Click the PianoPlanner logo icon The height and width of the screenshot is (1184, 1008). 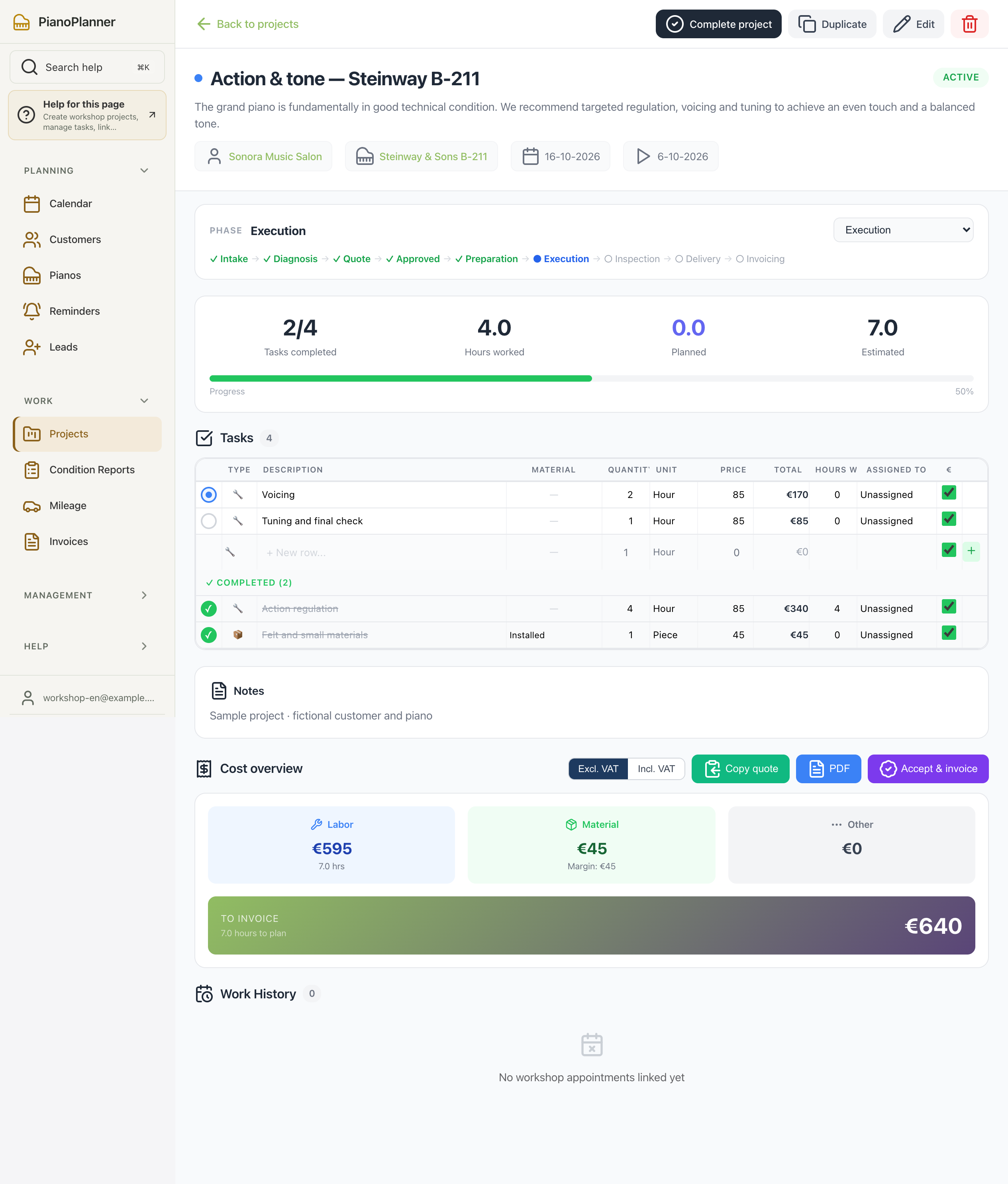(x=21, y=22)
